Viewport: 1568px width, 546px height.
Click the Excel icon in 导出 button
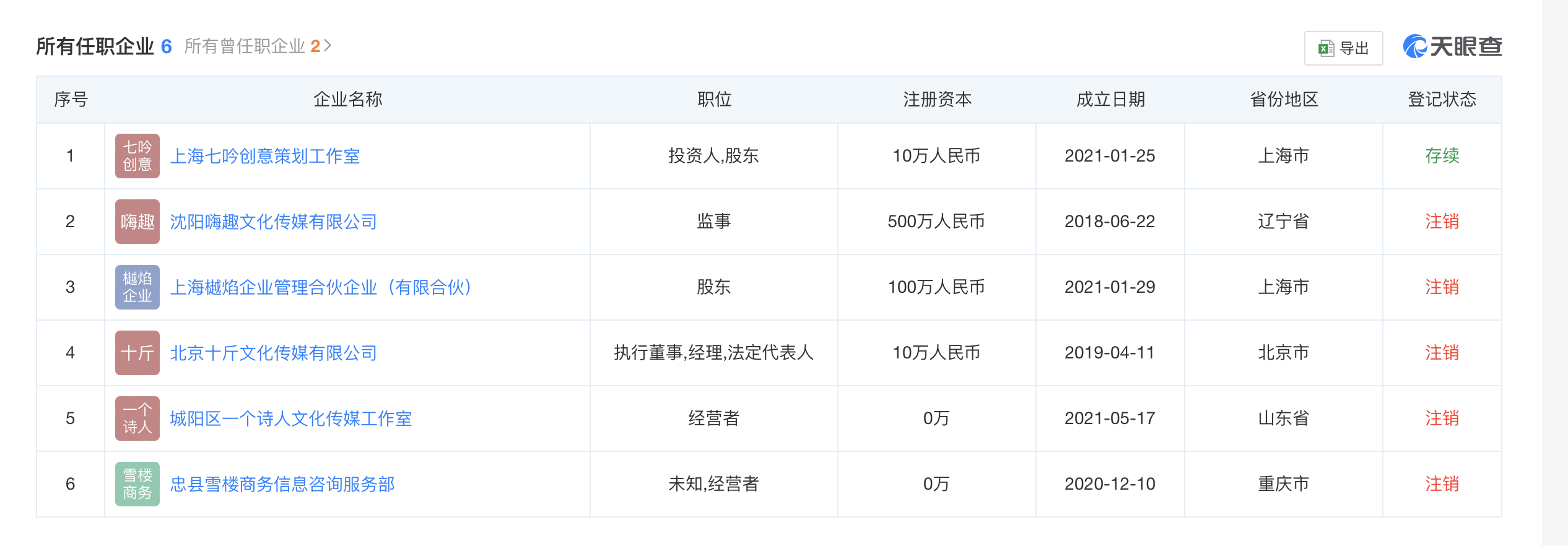pyautogui.click(x=1326, y=48)
